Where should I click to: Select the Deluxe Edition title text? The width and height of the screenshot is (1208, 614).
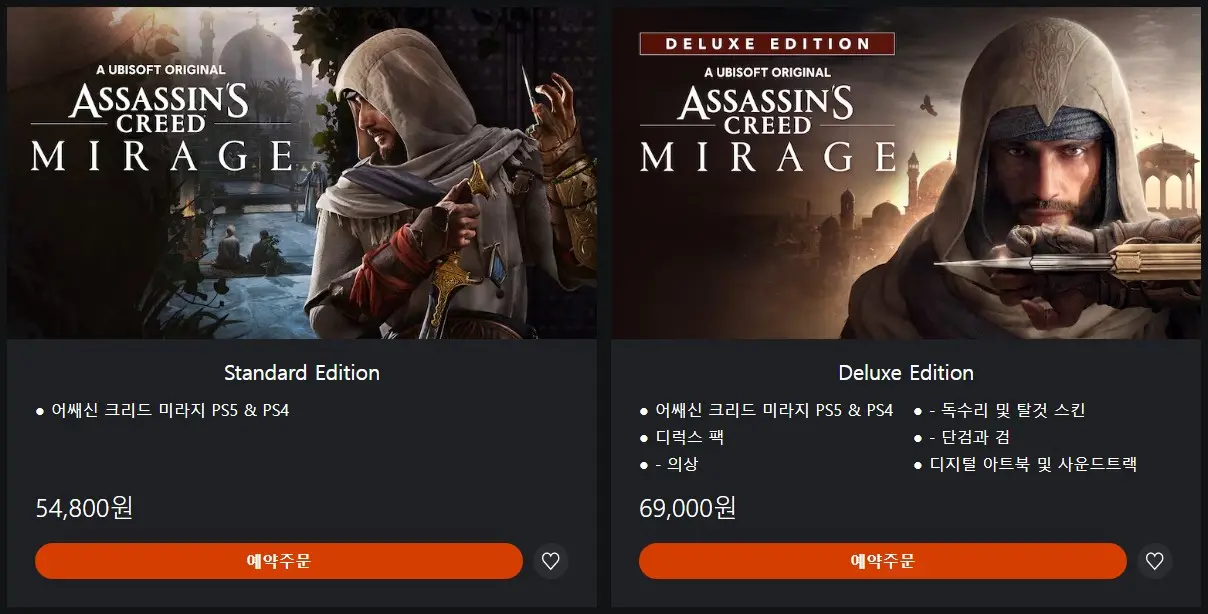tap(906, 373)
